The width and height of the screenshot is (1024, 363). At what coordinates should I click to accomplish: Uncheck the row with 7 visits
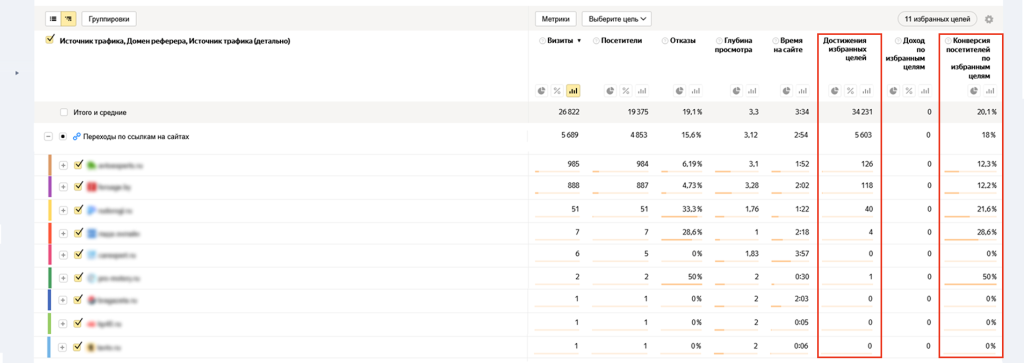pos(78,232)
